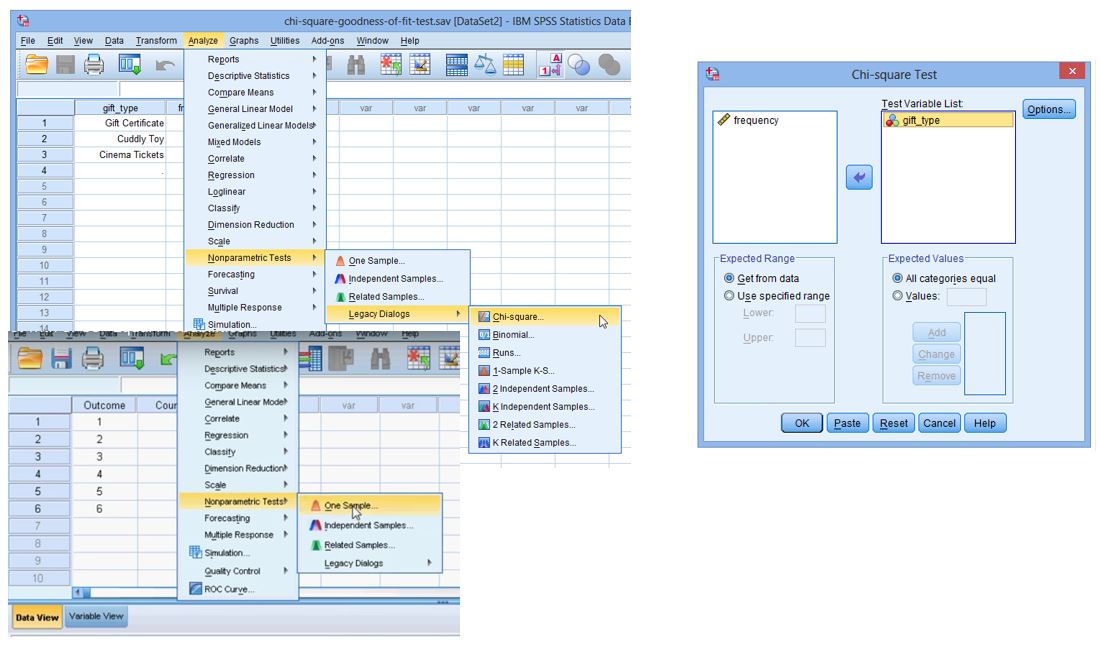Click the Gift Certificate cell

(120, 123)
